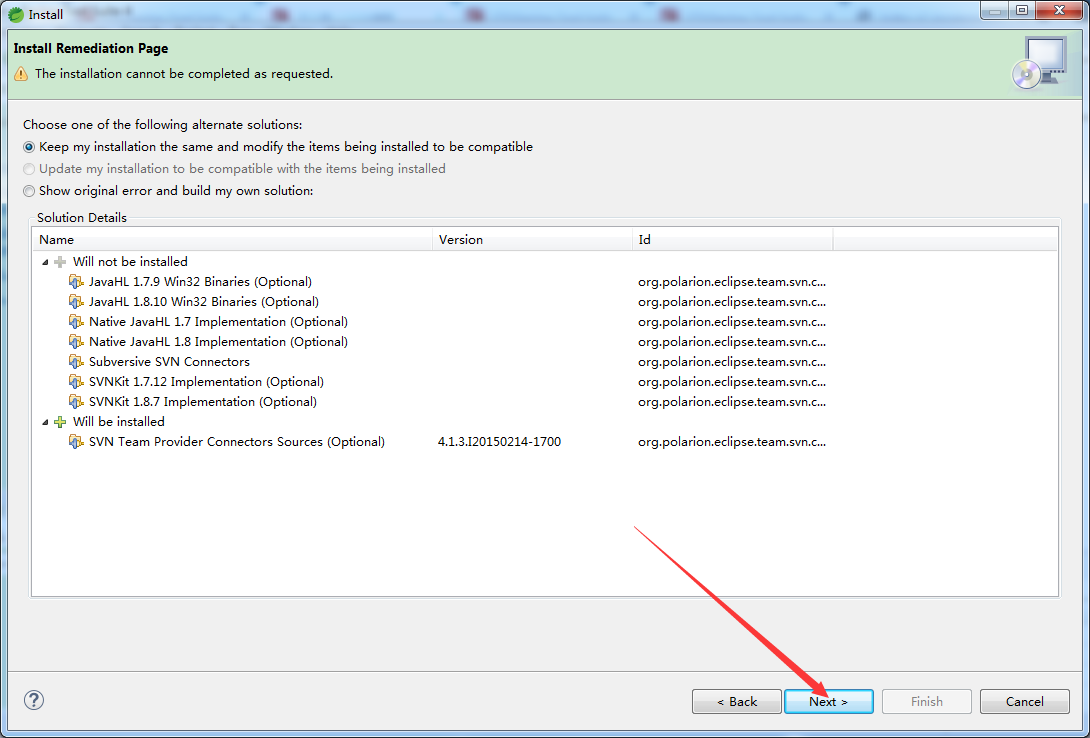The height and width of the screenshot is (738, 1090).
Task: Cancel the installation dialog
Action: [1024, 701]
